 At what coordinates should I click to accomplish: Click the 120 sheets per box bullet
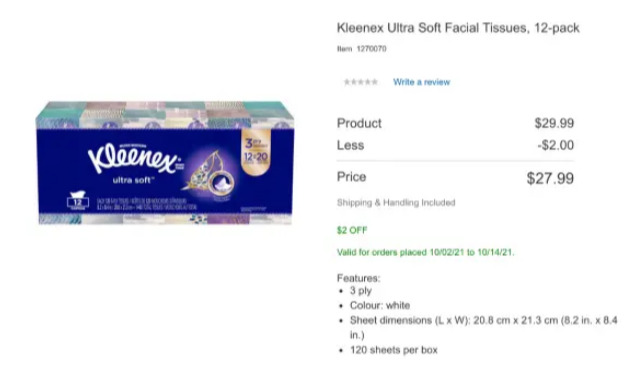click(x=394, y=350)
